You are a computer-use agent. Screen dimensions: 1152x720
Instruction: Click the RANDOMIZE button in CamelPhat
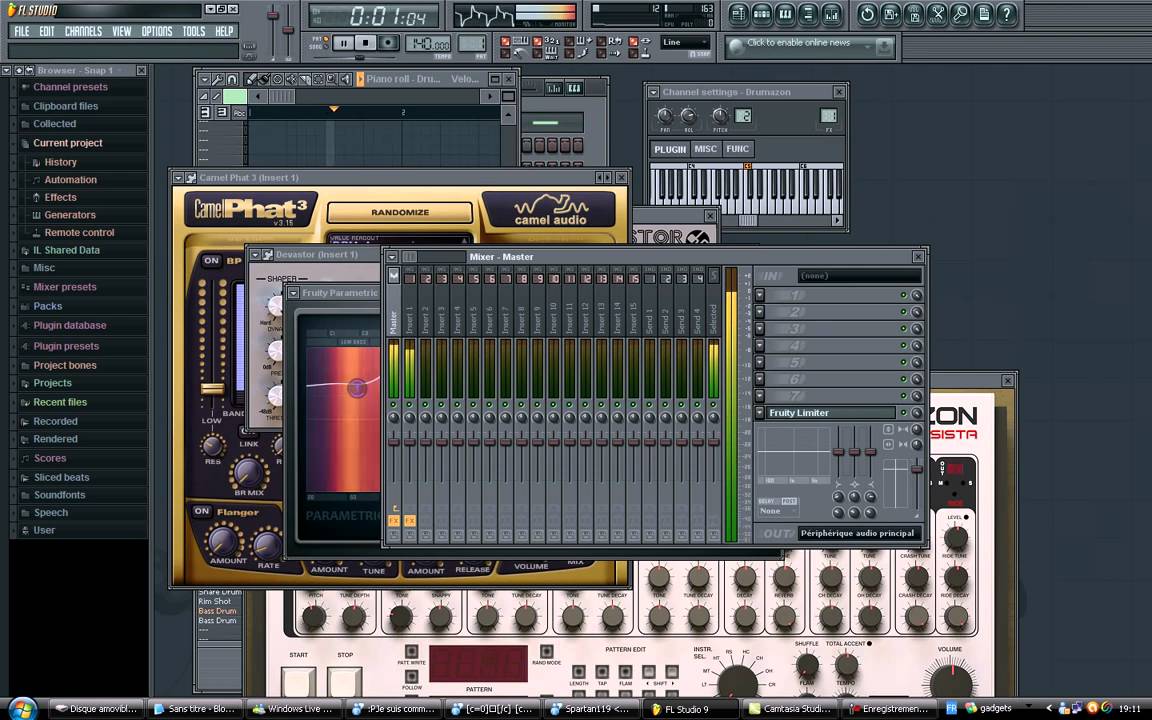pyautogui.click(x=400, y=212)
